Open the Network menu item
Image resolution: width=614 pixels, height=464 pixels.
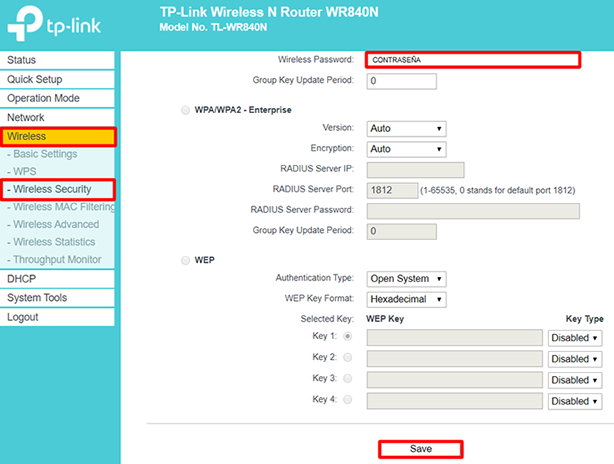[x=57, y=117]
